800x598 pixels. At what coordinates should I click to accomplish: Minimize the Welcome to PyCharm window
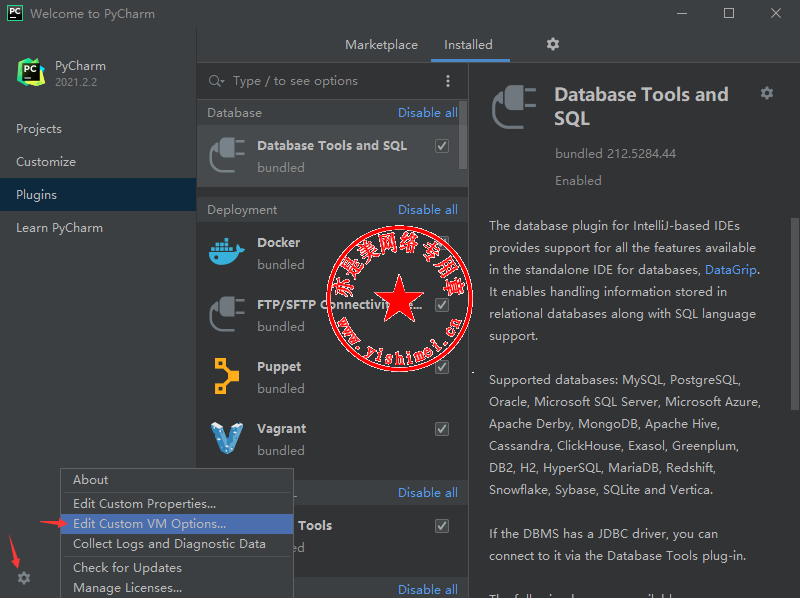[682, 13]
